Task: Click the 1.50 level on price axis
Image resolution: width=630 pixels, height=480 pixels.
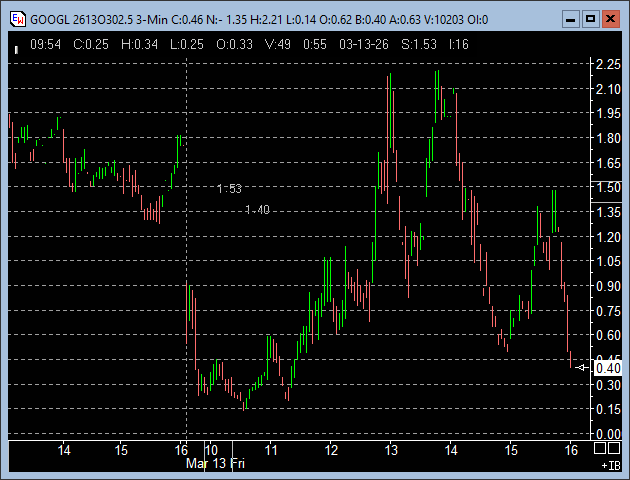Action: 607,188
